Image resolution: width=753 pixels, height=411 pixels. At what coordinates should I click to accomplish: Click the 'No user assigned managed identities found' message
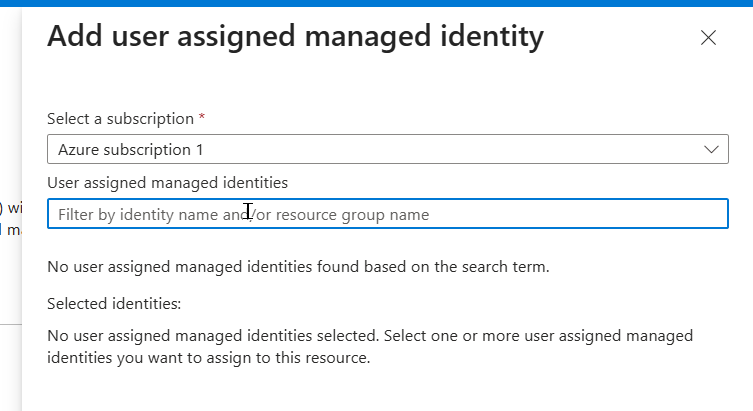[298, 267]
